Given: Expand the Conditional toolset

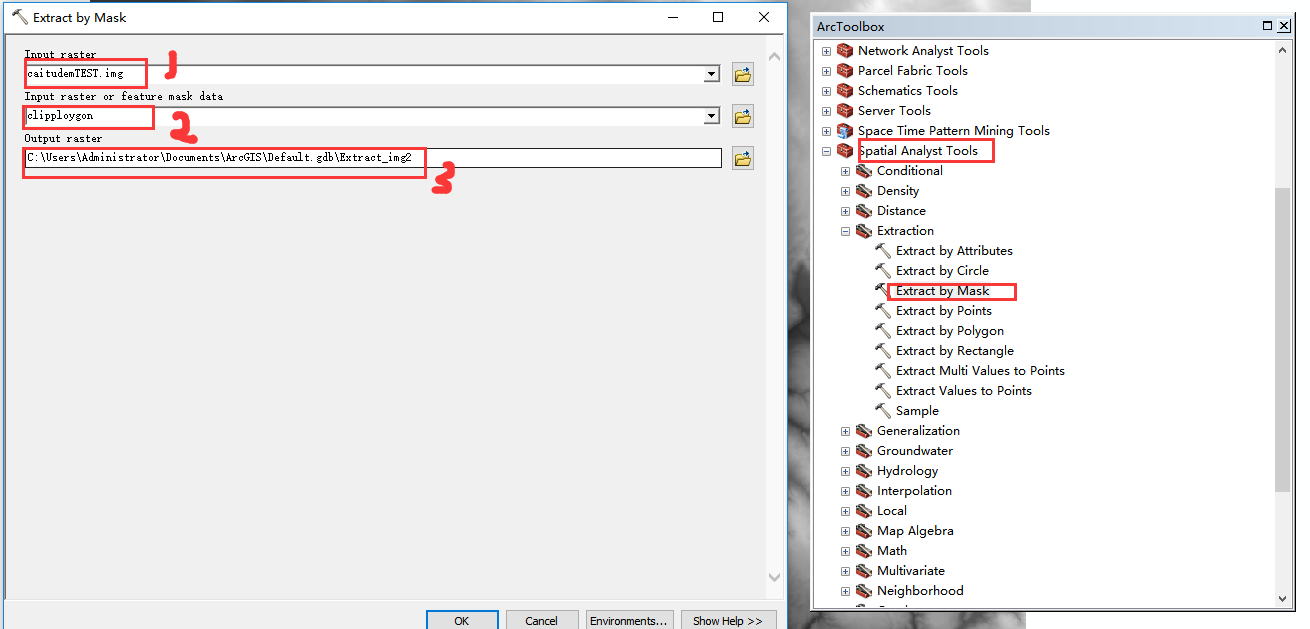Looking at the screenshot, I should pyautogui.click(x=845, y=171).
